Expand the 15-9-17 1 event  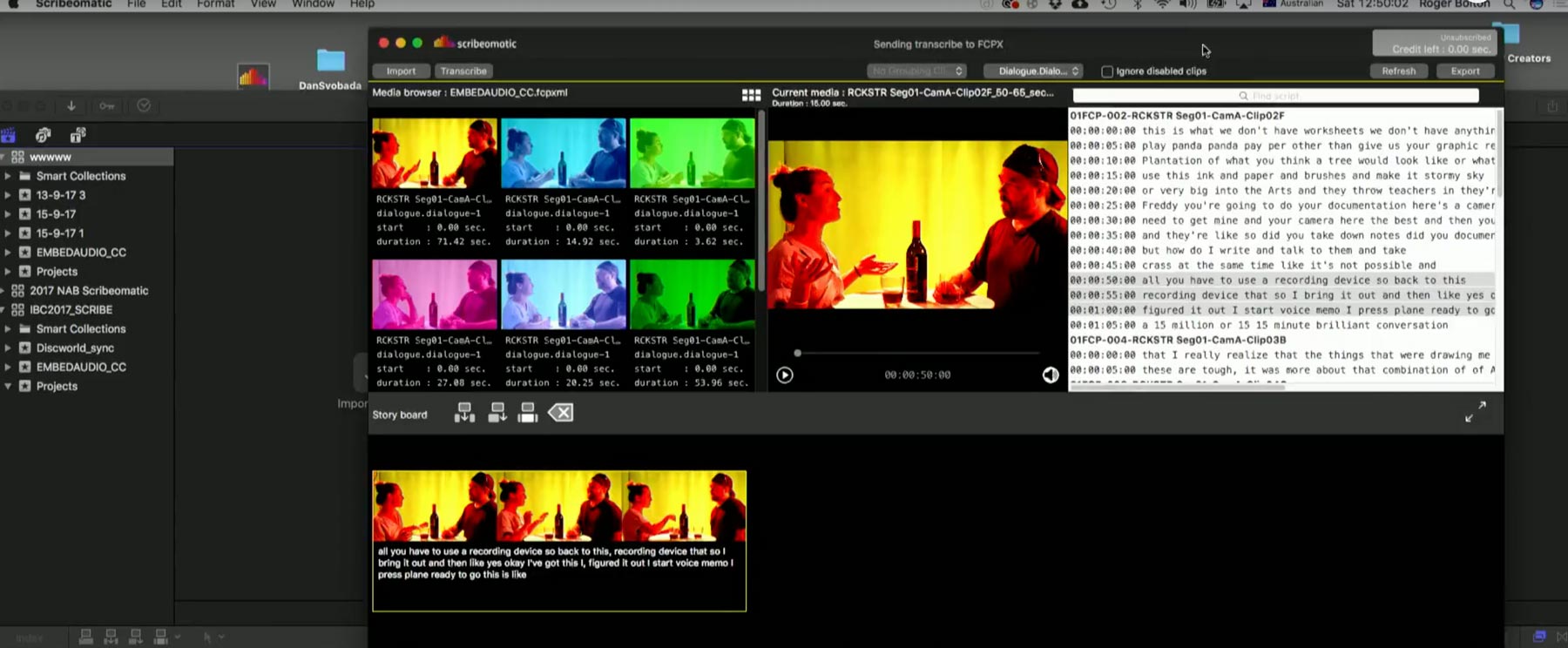8,233
